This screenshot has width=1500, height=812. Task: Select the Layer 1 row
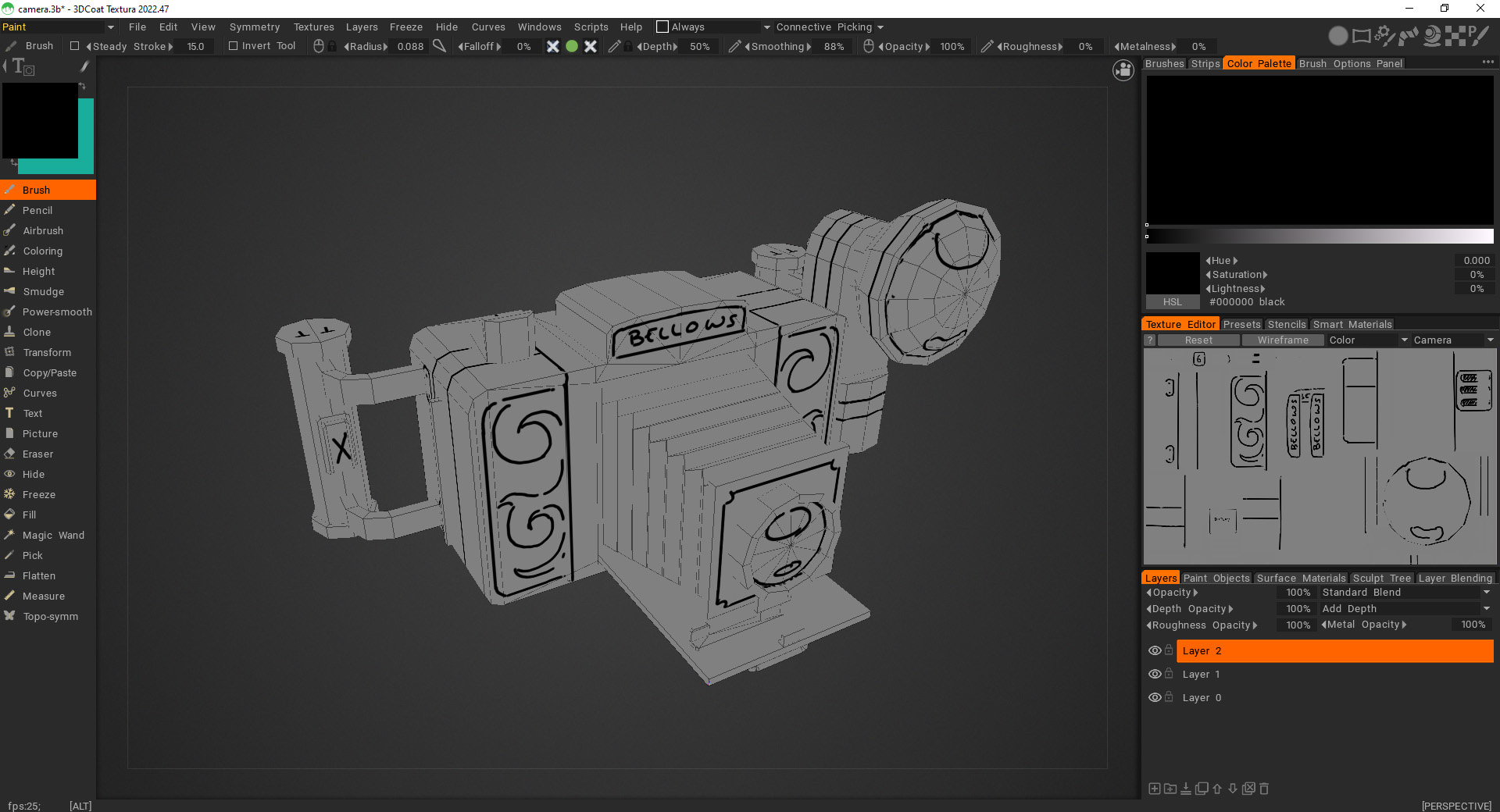[1335, 675]
